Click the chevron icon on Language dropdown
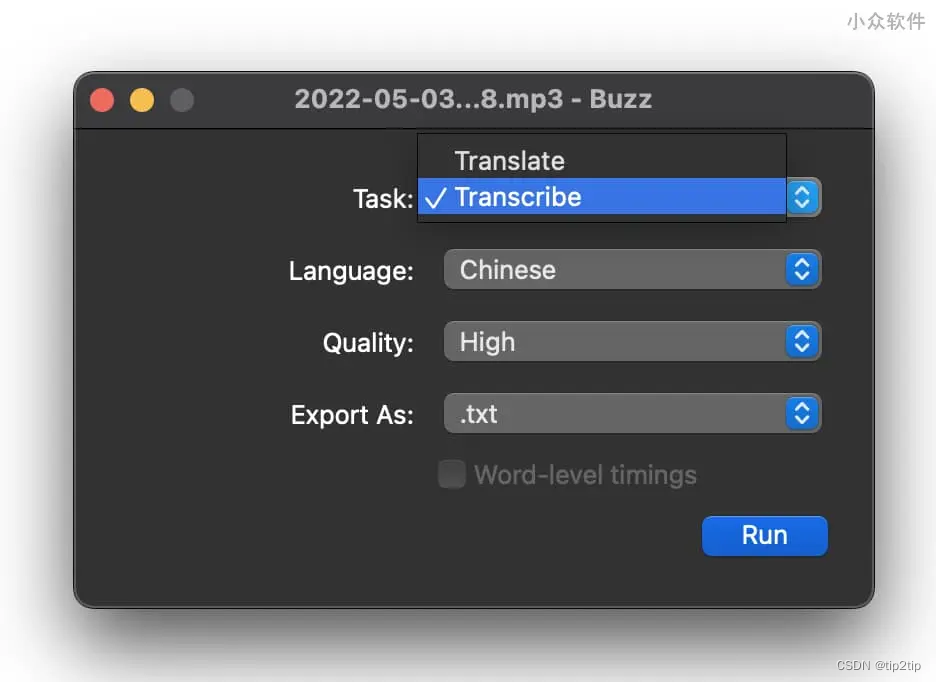936x682 pixels. point(803,269)
